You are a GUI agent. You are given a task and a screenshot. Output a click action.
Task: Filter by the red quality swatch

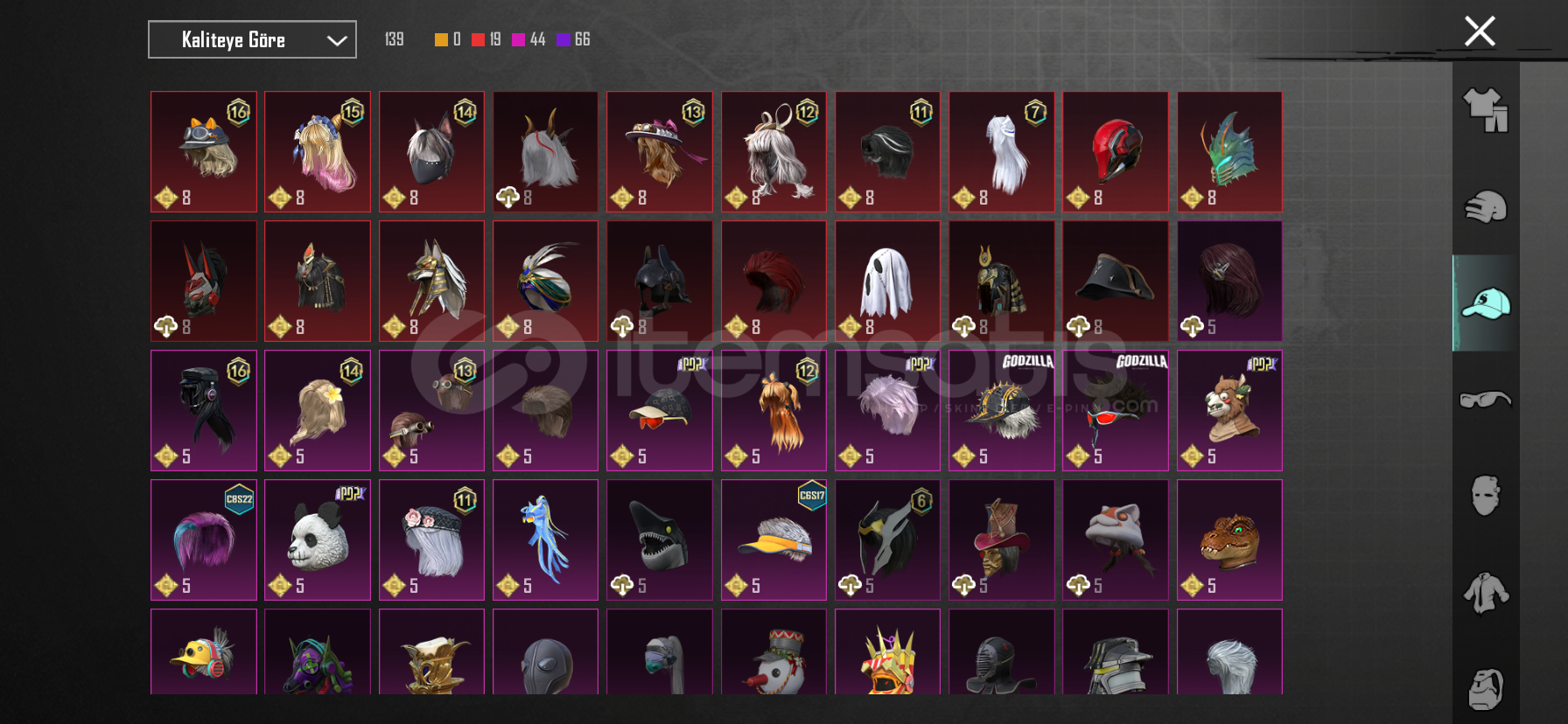(x=478, y=39)
